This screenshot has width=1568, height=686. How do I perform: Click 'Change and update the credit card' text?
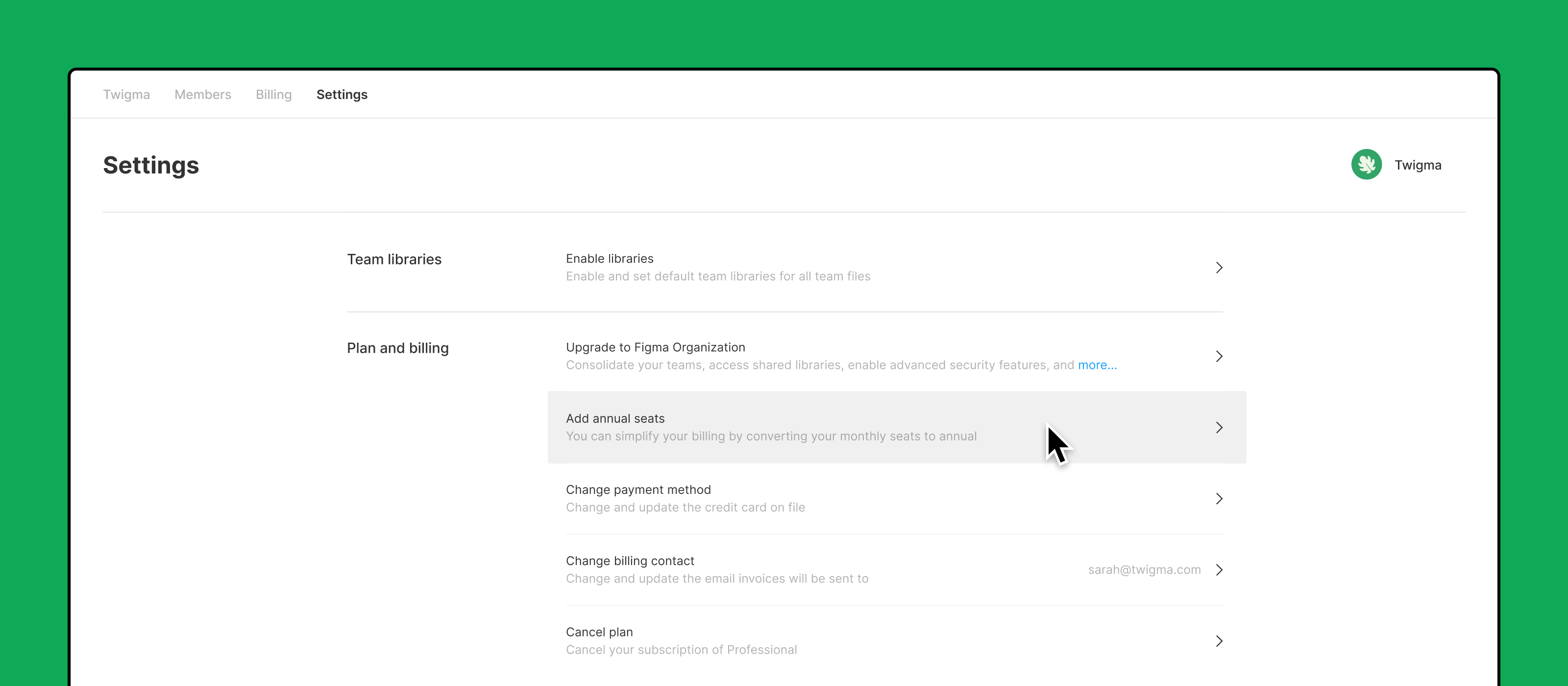point(685,508)
